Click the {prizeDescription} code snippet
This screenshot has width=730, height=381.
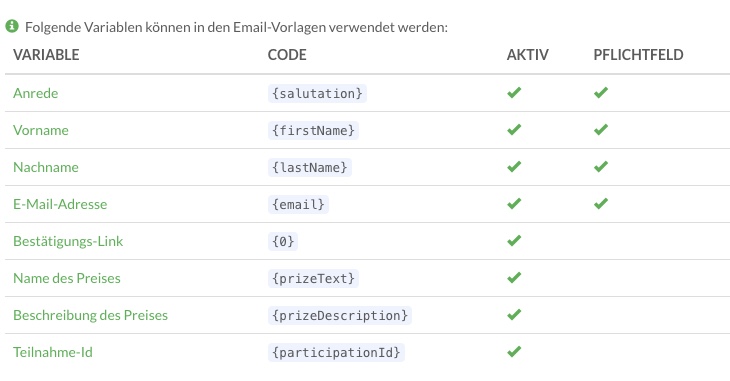[x=339, y=315]
